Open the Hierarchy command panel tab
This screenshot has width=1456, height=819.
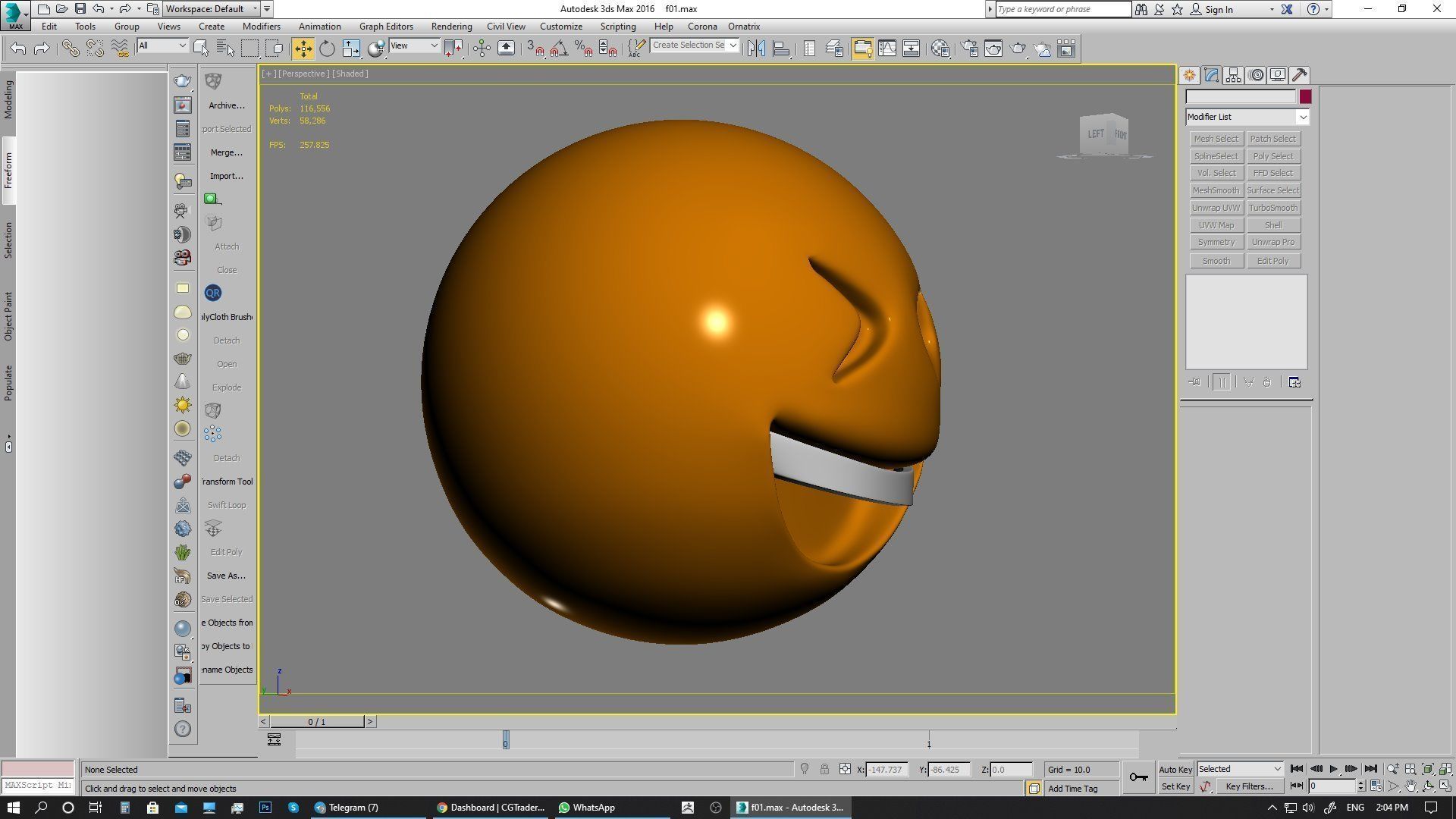click(1233, 75)
